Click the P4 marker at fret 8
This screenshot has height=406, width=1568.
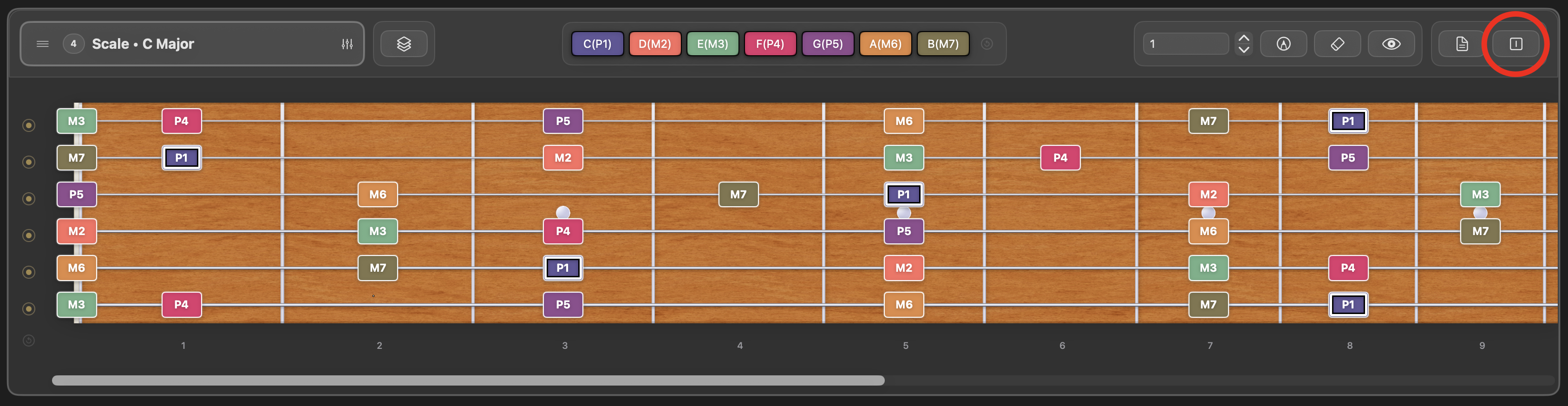coord(1348,268)
